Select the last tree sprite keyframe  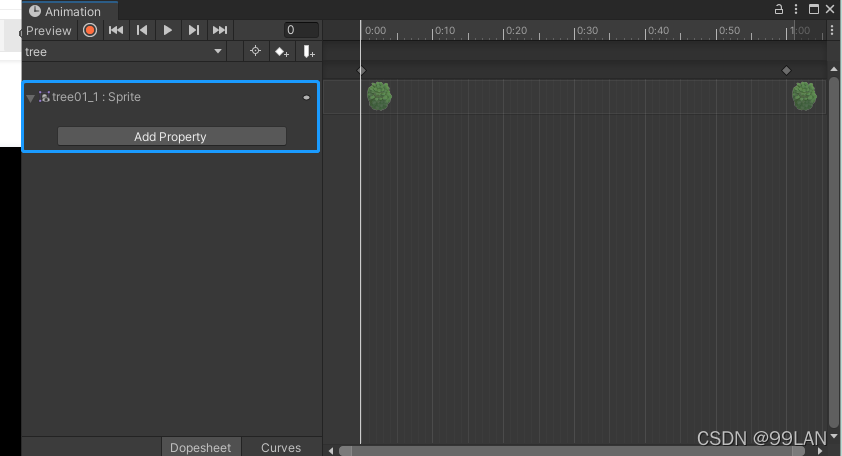tap(804, 97)
